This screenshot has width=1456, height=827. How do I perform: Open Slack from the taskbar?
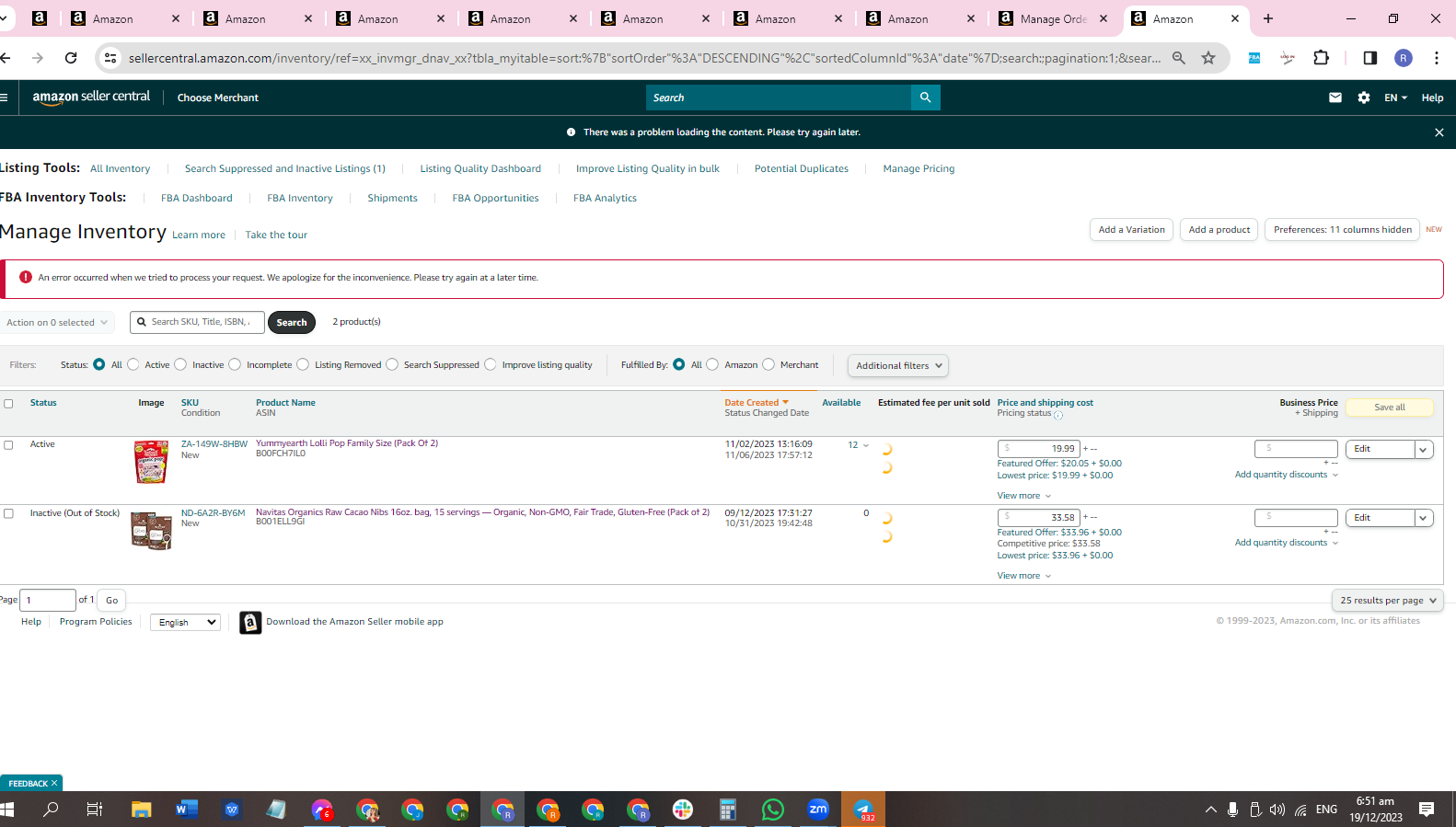tap(682, 810)
